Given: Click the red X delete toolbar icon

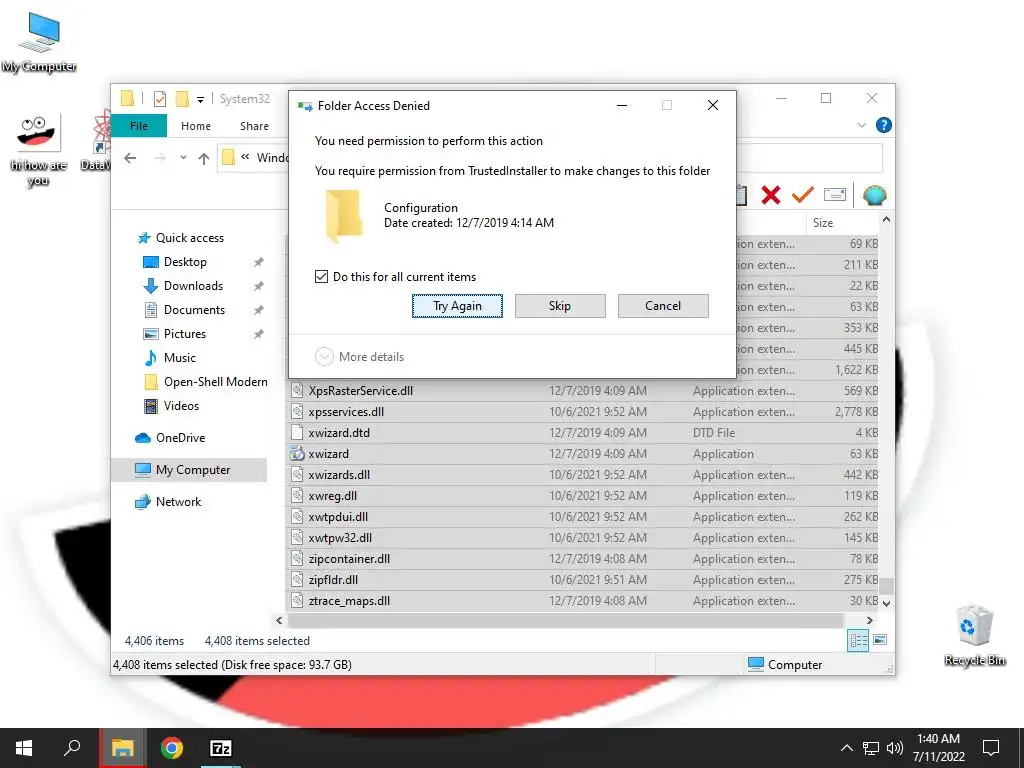Looking at the screenshot, I should 771,195.
